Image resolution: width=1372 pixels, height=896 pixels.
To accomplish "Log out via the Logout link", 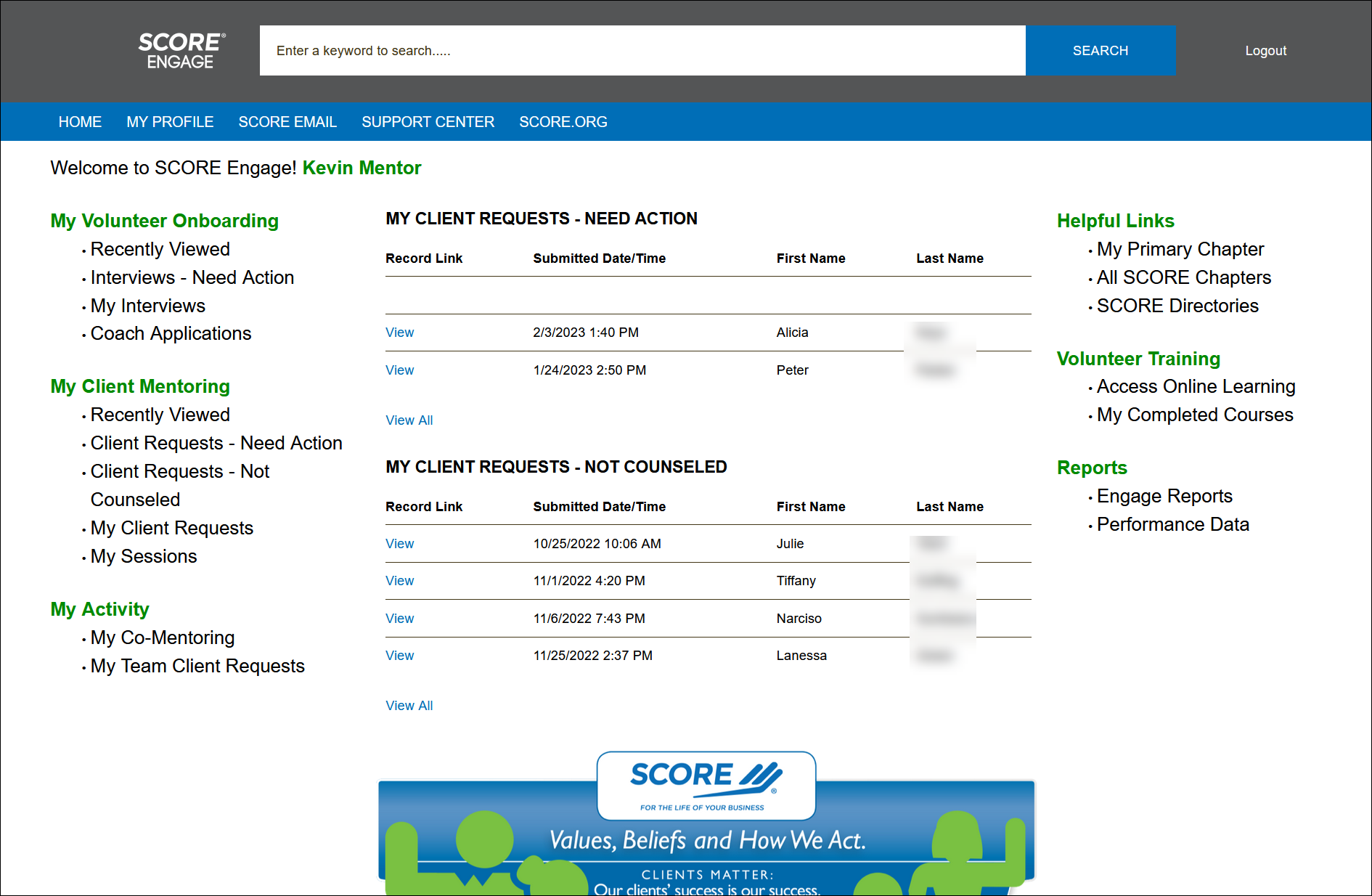I will pyautogui.click(x=1265, y=51).
